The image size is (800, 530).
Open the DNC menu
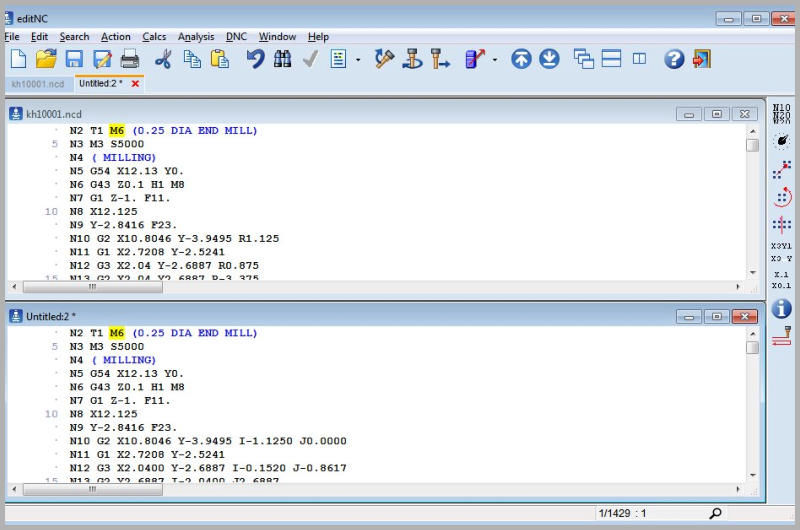[236, 37]
